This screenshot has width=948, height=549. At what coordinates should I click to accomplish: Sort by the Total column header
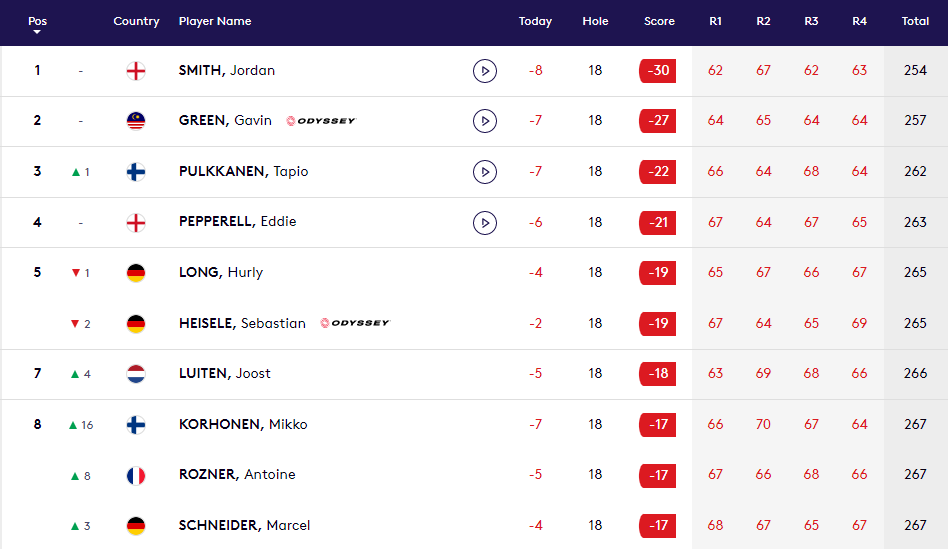click(x=915, y=21)
